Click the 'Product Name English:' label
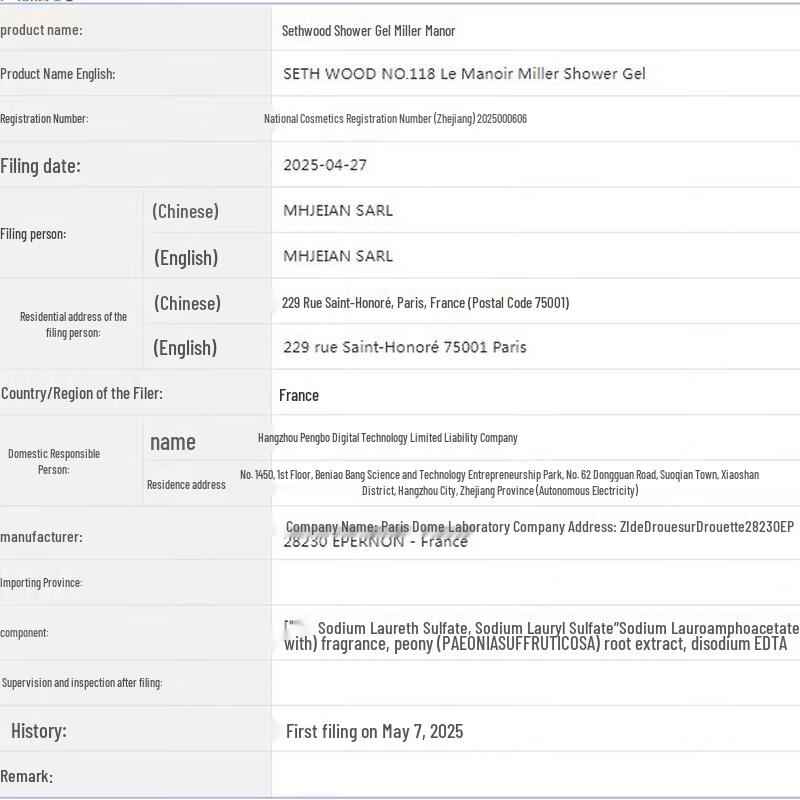This screenshot has width=800, height=800. (58, 74)
